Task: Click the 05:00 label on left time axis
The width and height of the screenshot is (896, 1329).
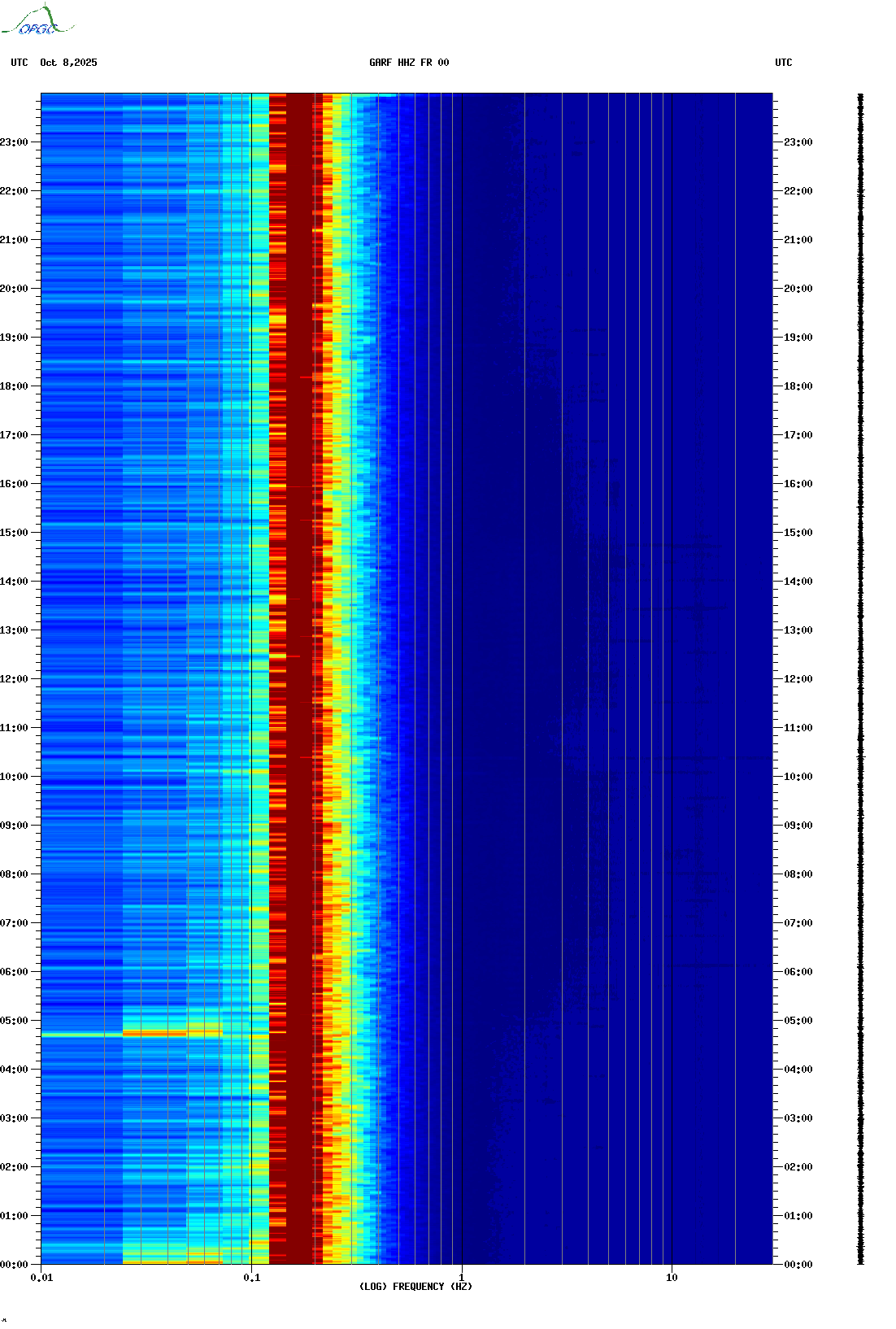Action: pyautogui.click(x=14, y=1021)
